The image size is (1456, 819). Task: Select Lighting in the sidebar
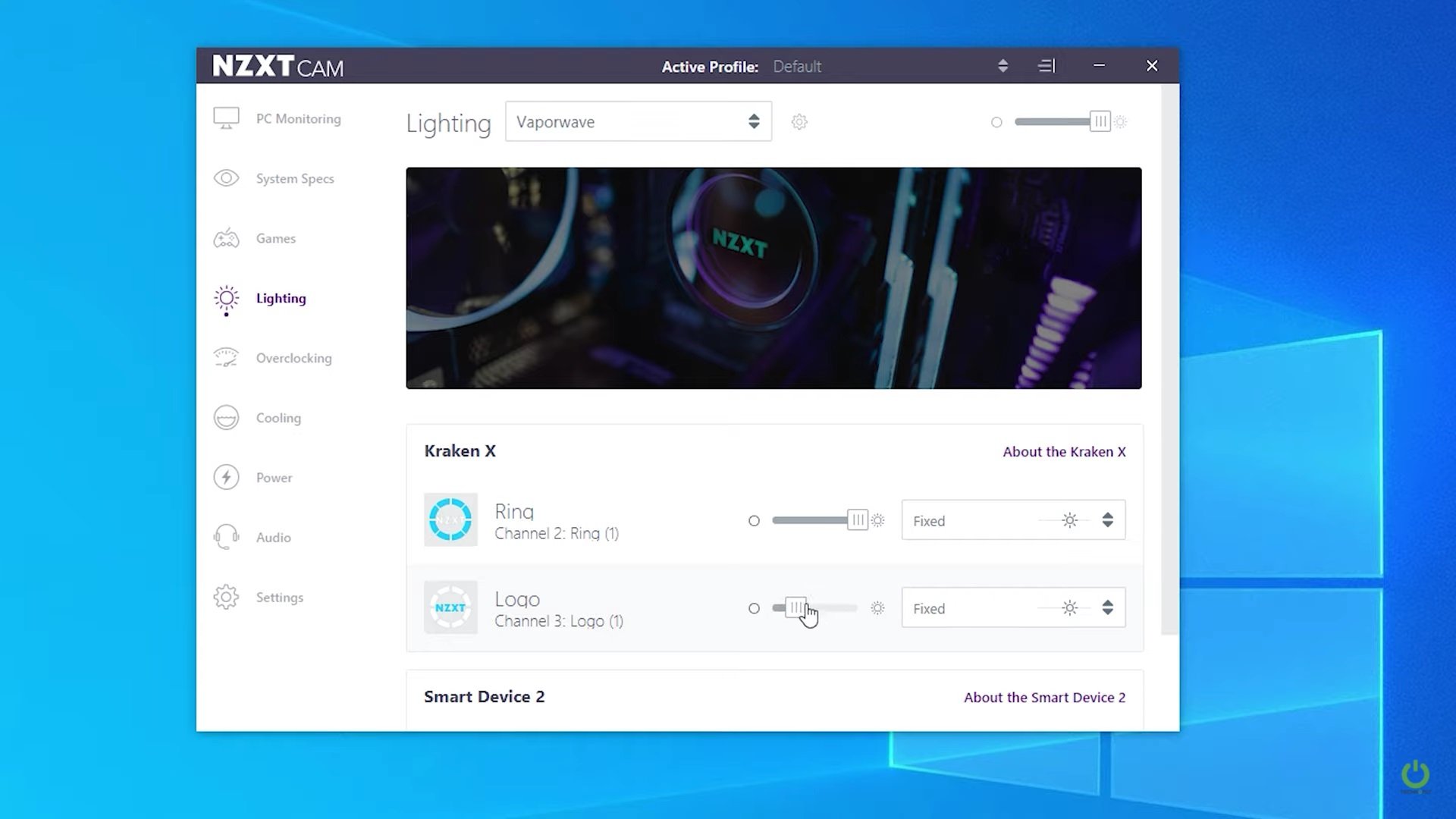[x=281, y=298]
